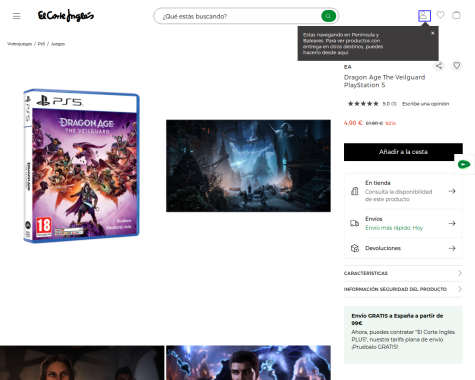Open the user account icon
Image resolution: width=475 pixels, height=380 pixels.
(424, 16)
